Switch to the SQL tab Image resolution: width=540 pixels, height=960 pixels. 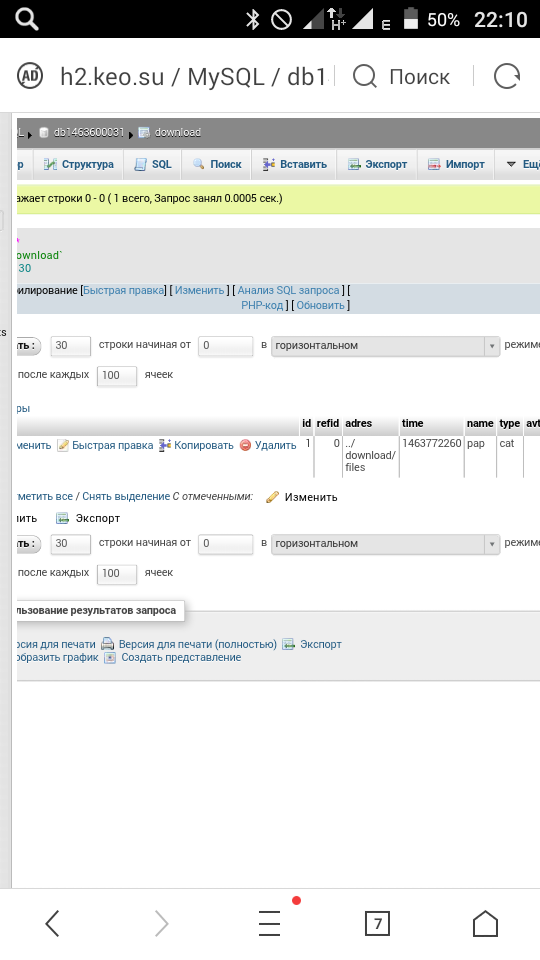(x=153, y=164)
